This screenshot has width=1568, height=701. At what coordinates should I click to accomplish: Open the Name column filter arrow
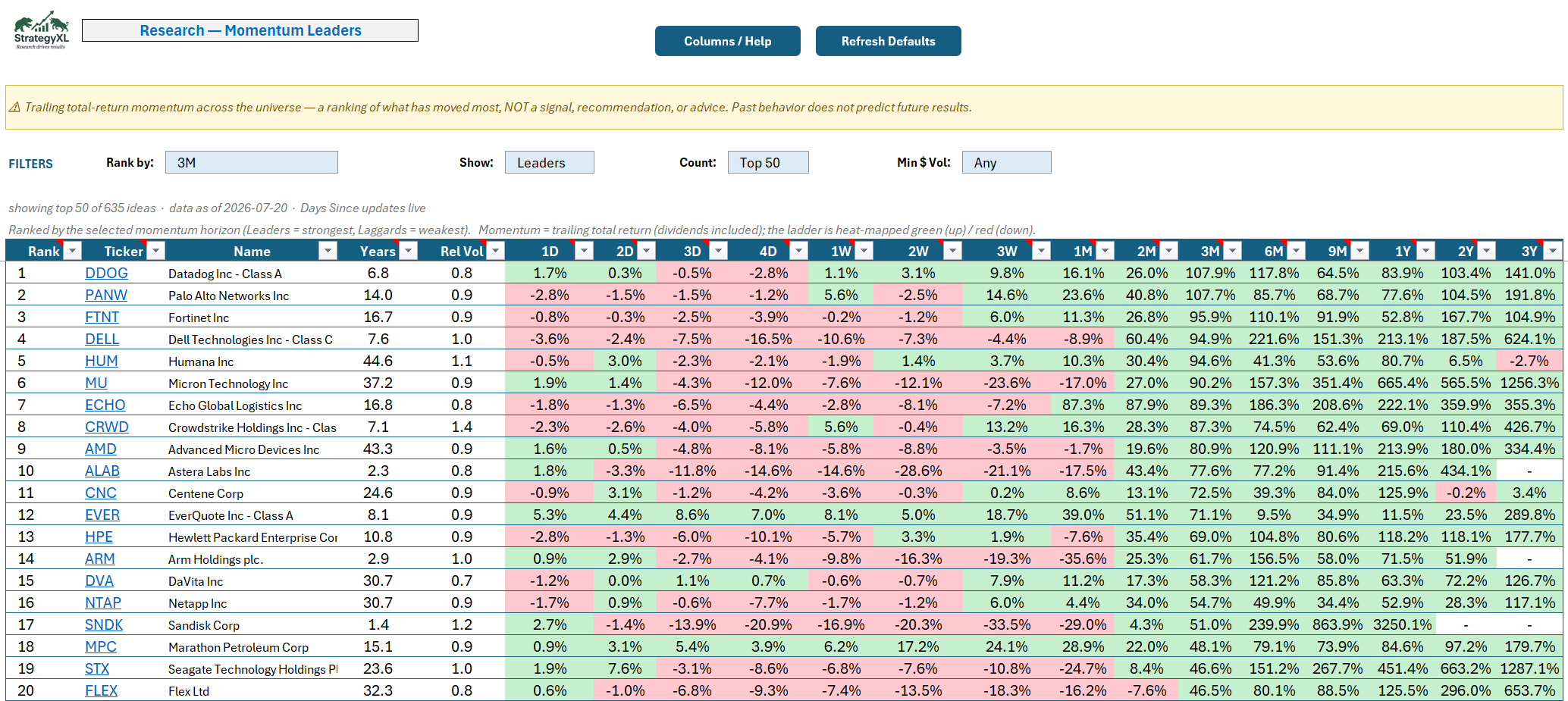pos(328,251)
